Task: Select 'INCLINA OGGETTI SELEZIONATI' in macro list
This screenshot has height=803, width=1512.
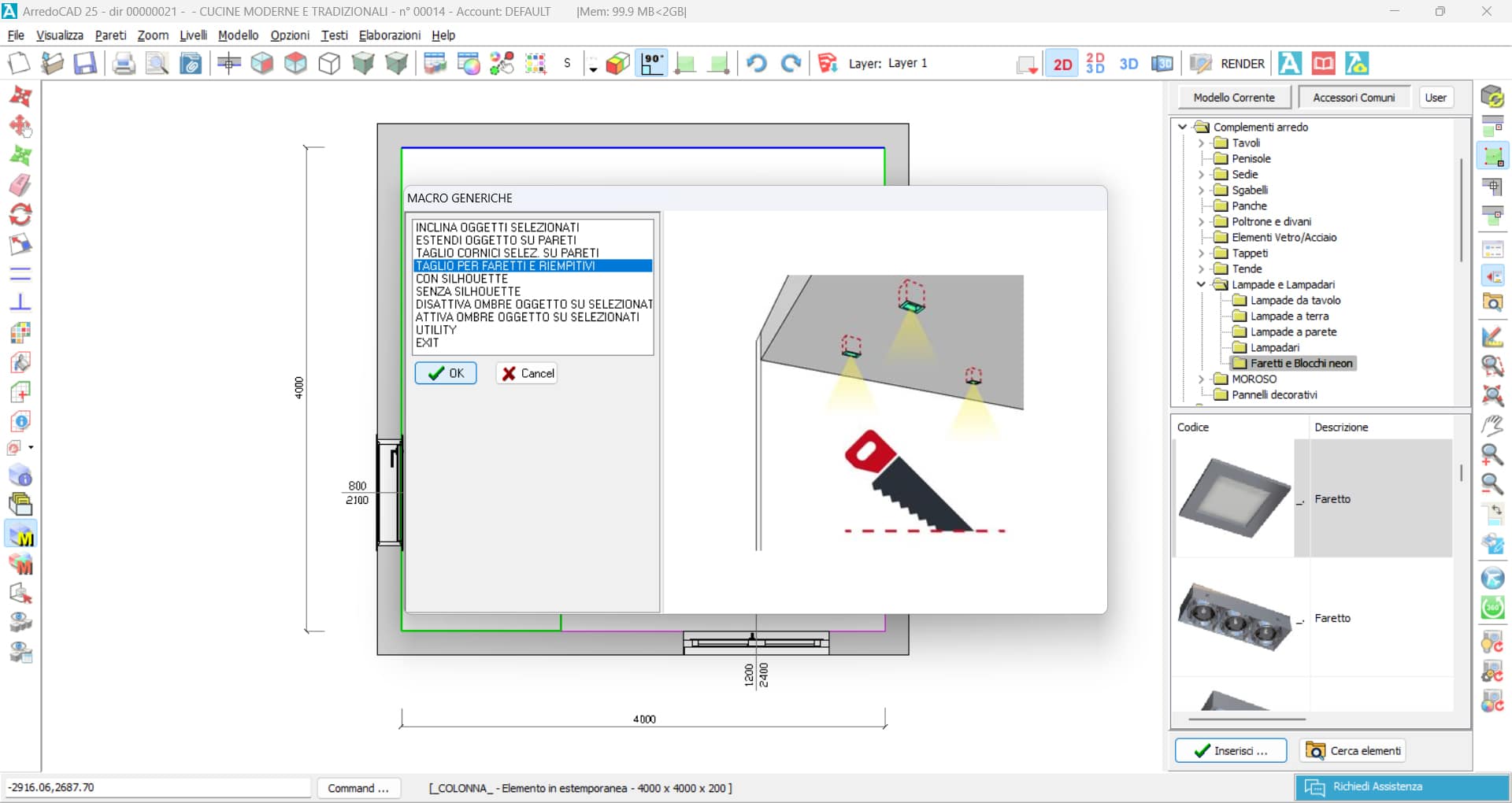Action: click(x=533, y=228)
